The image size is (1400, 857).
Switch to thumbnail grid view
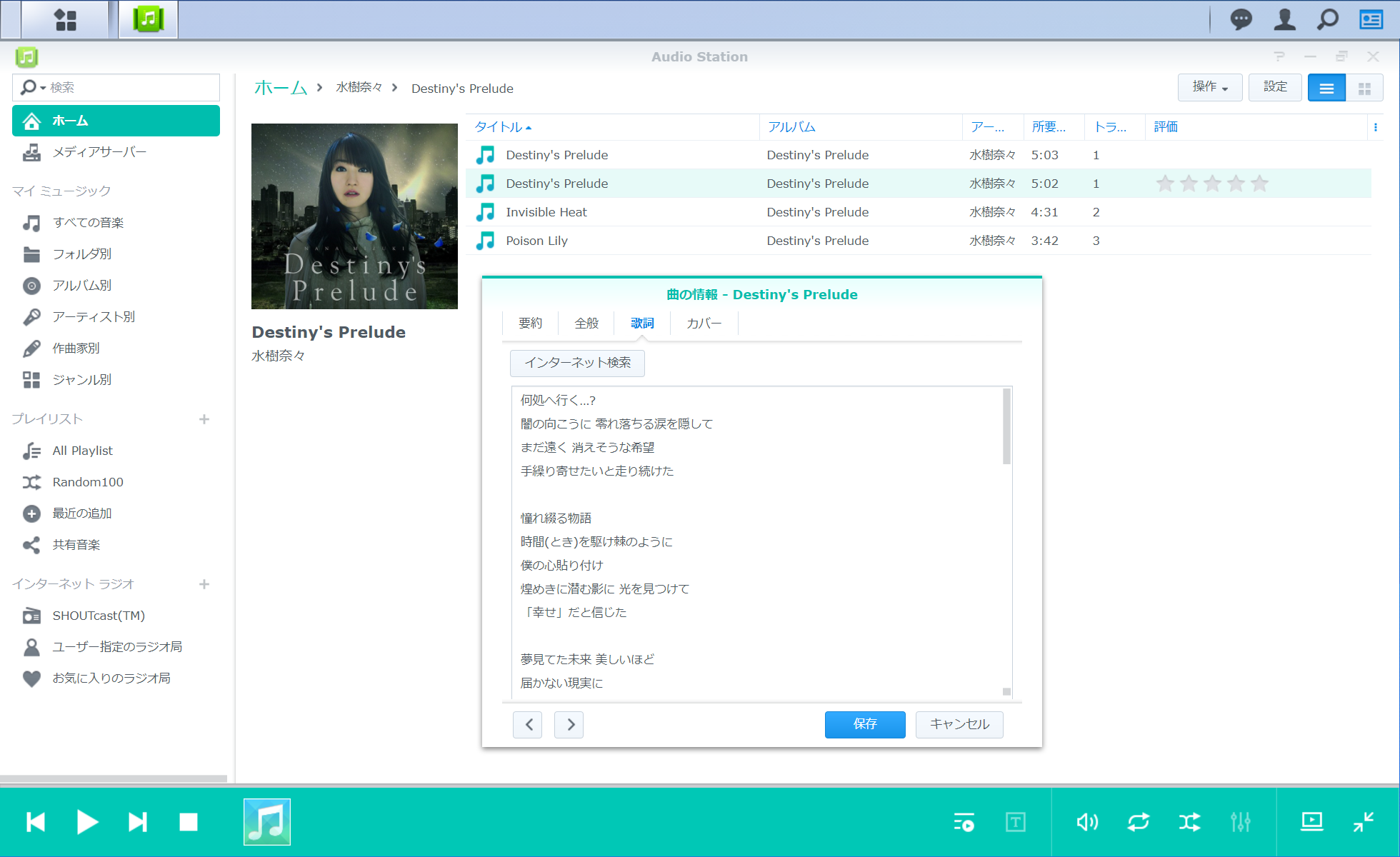1364,89
